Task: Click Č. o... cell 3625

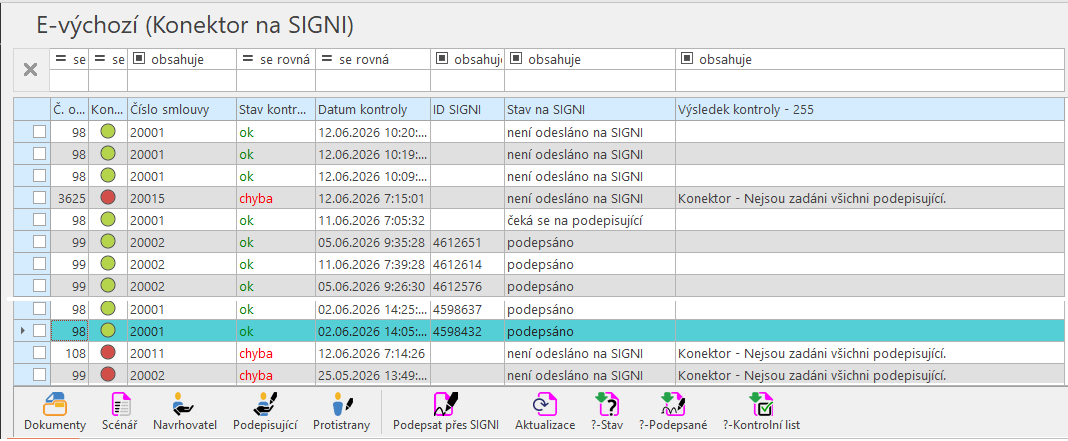Action: [69, 198]
